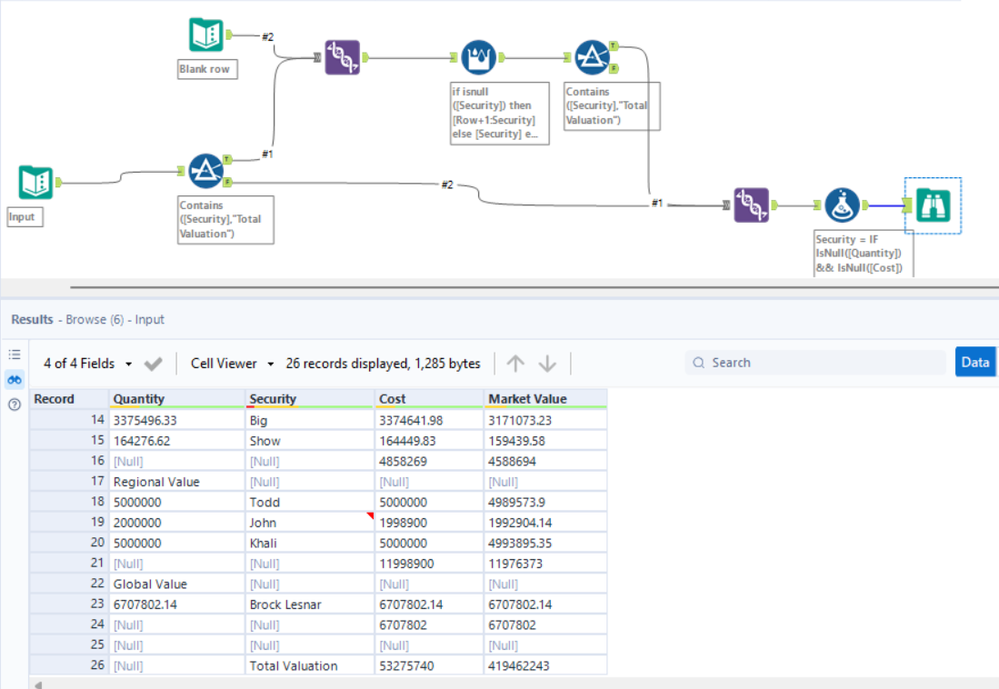
Task: Select the 'John' security cell
Action: 310,523
